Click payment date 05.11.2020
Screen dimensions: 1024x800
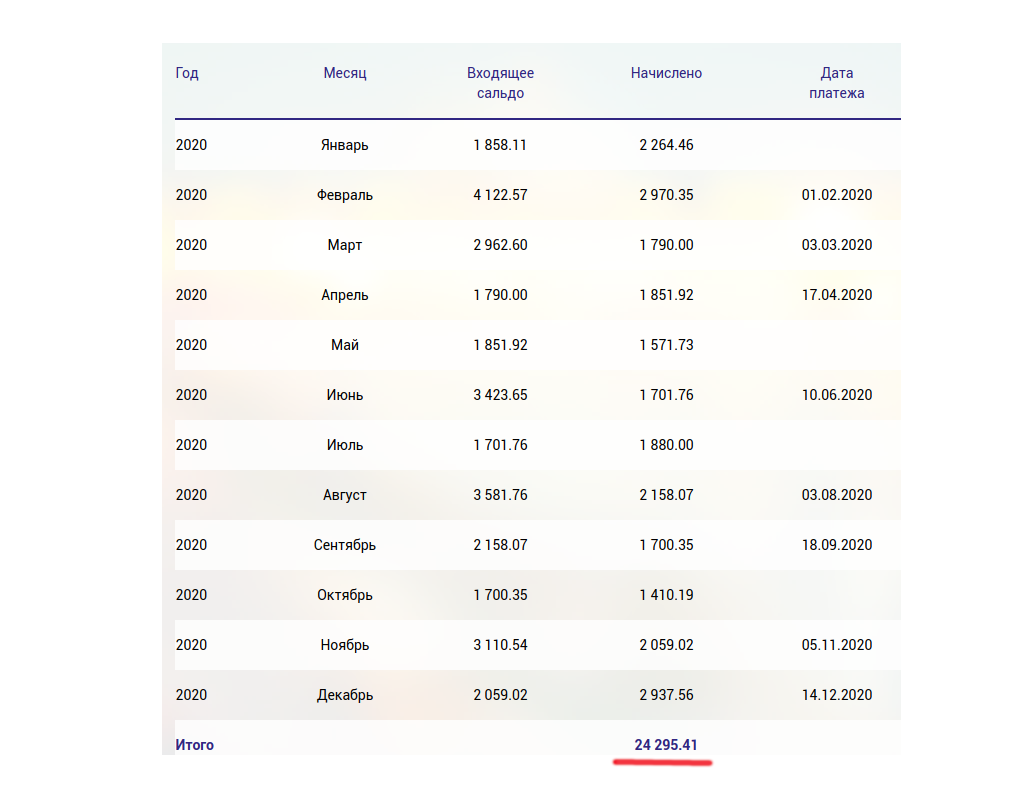(x=837, y=645)
